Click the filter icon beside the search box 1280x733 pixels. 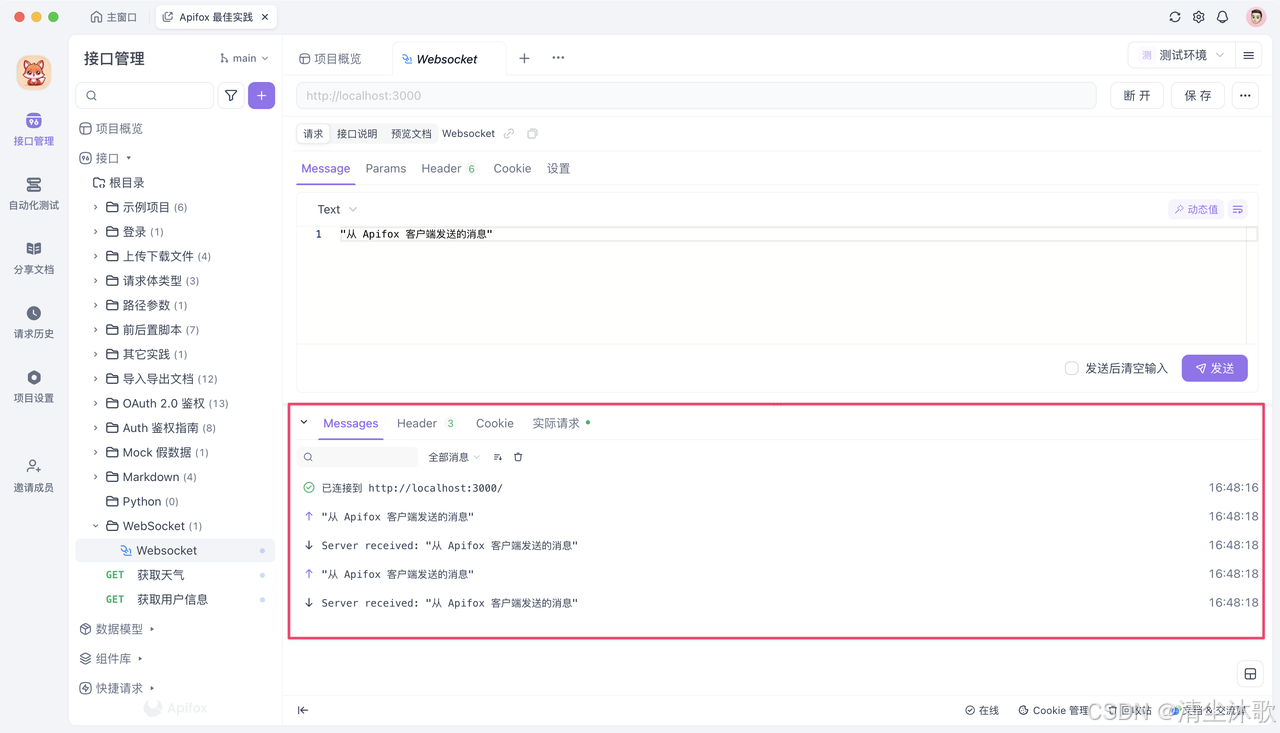[231, 95]
